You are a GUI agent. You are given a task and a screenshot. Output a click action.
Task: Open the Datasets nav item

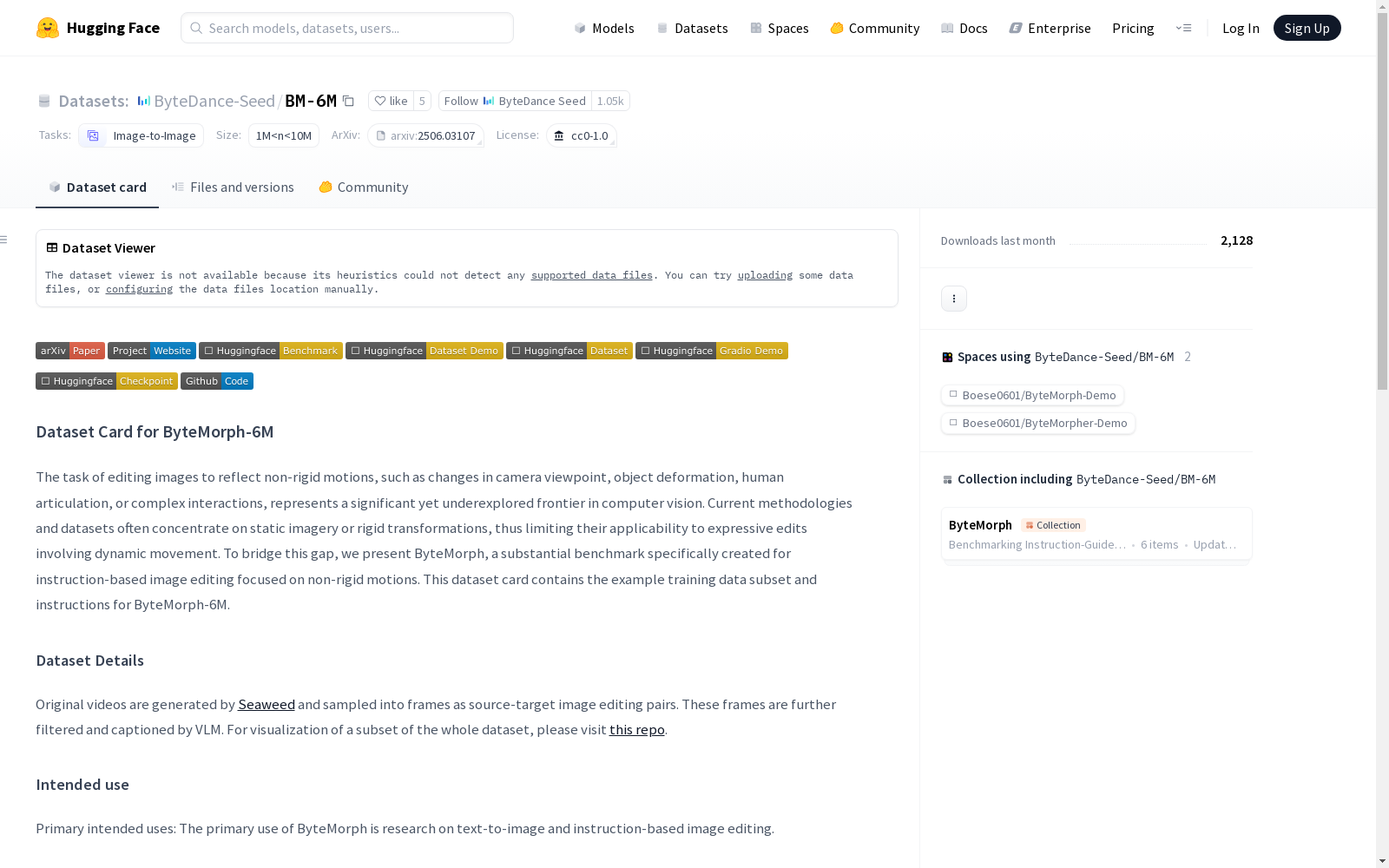click(692, 28)
